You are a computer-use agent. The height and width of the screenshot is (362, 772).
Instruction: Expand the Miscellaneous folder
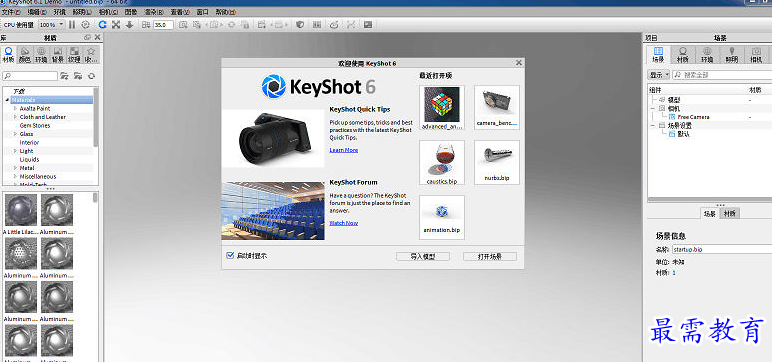coord(15,176)
